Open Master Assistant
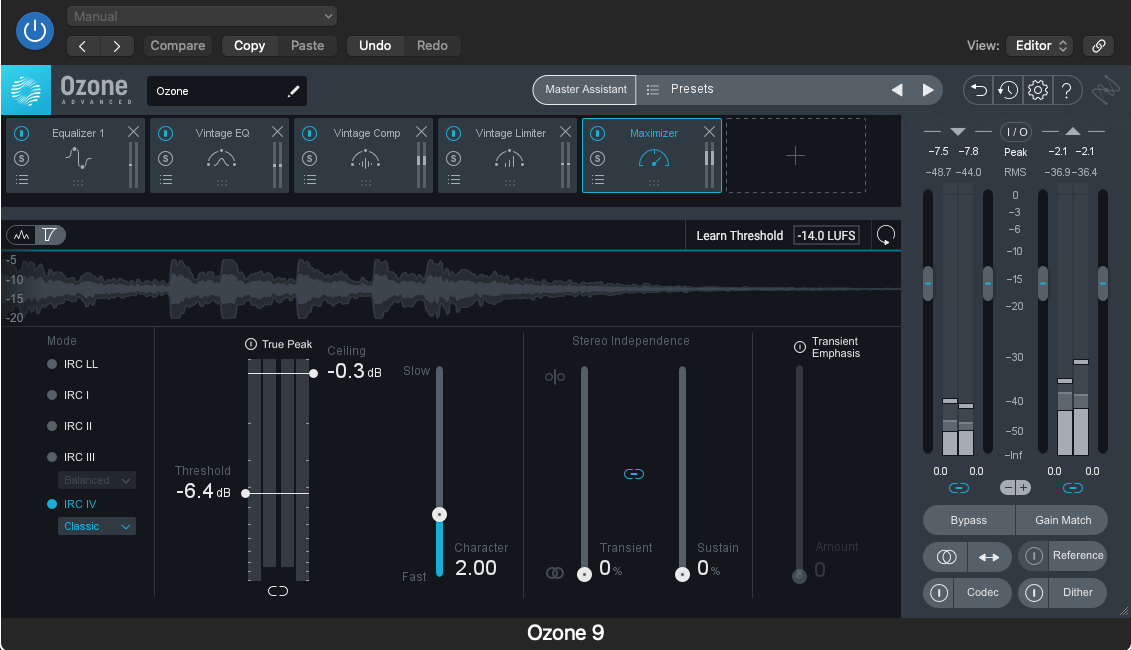1131x650 pixels. point(585,89)
